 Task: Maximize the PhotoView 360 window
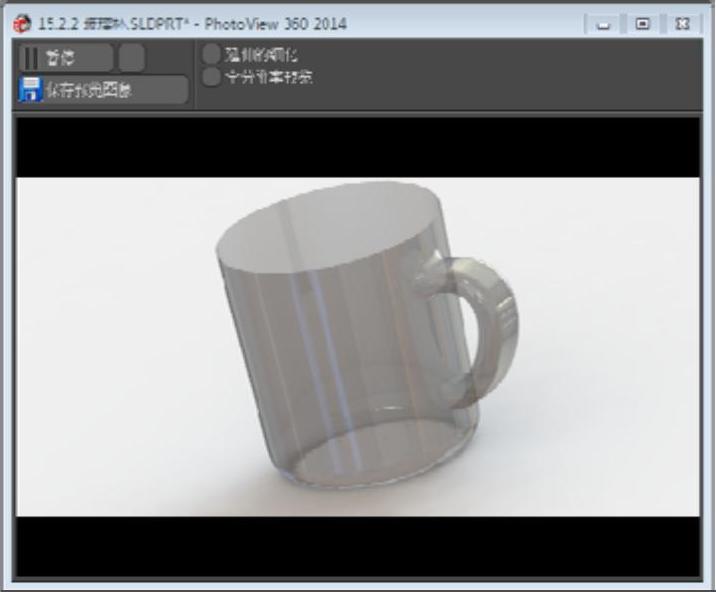[x=642, y=24]
